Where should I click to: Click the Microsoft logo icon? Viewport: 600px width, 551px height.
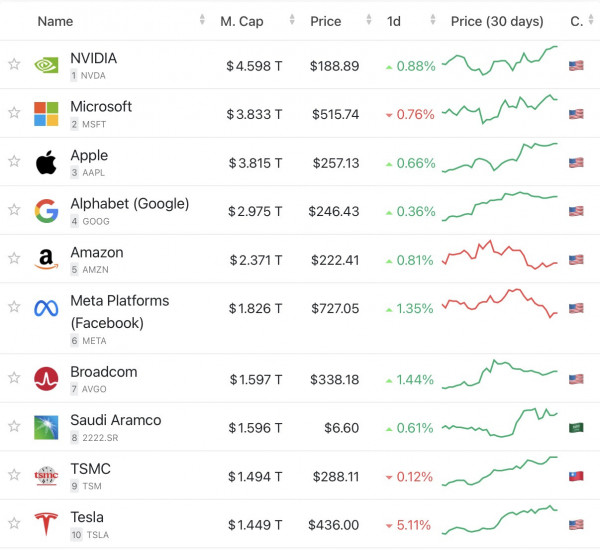click(x=46, y=114)
